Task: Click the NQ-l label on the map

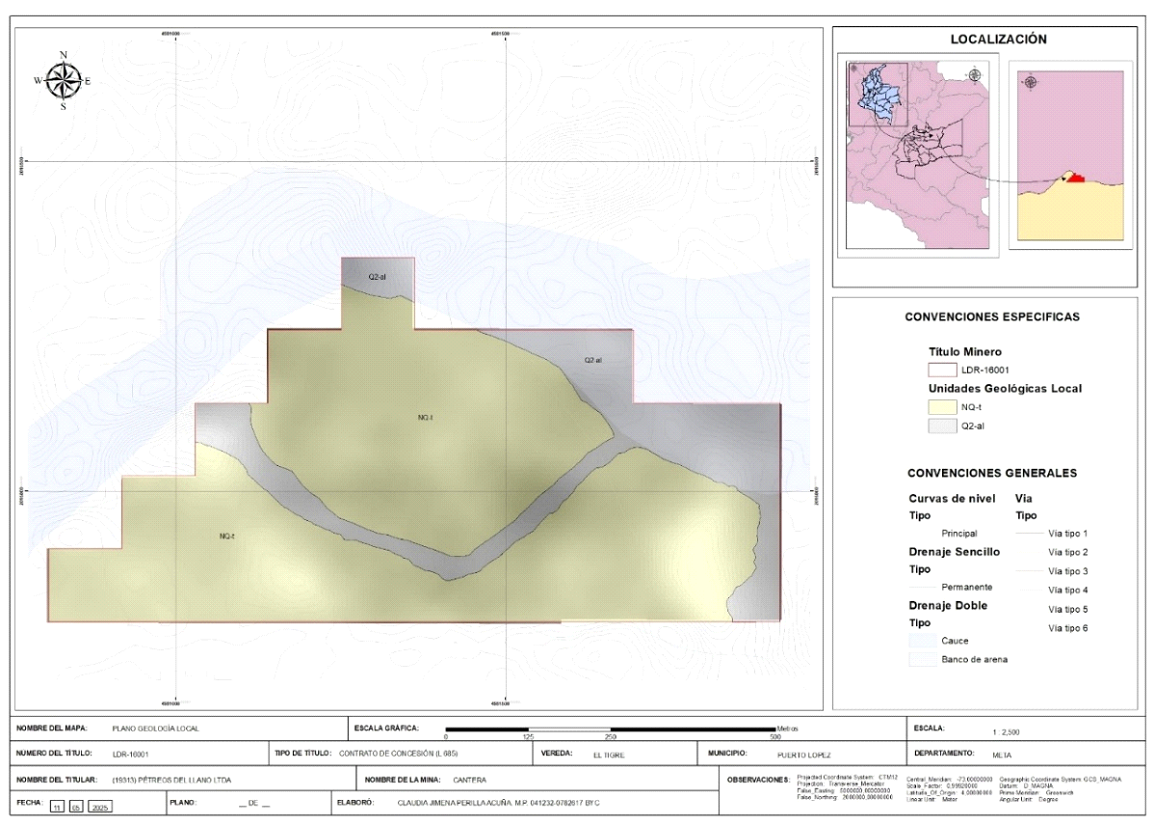Action: pos(423,417)
